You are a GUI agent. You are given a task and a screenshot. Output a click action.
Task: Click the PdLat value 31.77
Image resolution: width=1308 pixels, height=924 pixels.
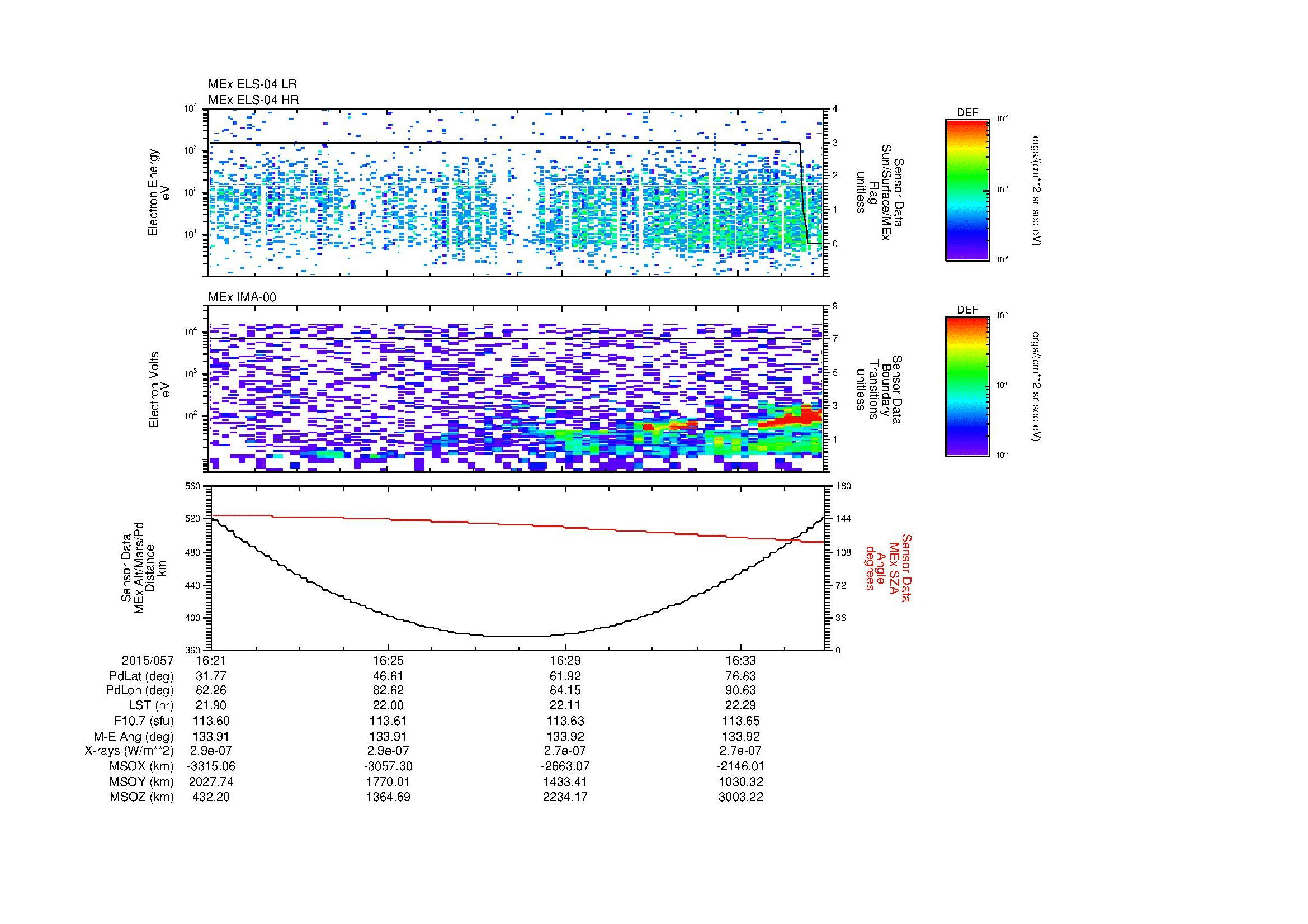(211, 676)
